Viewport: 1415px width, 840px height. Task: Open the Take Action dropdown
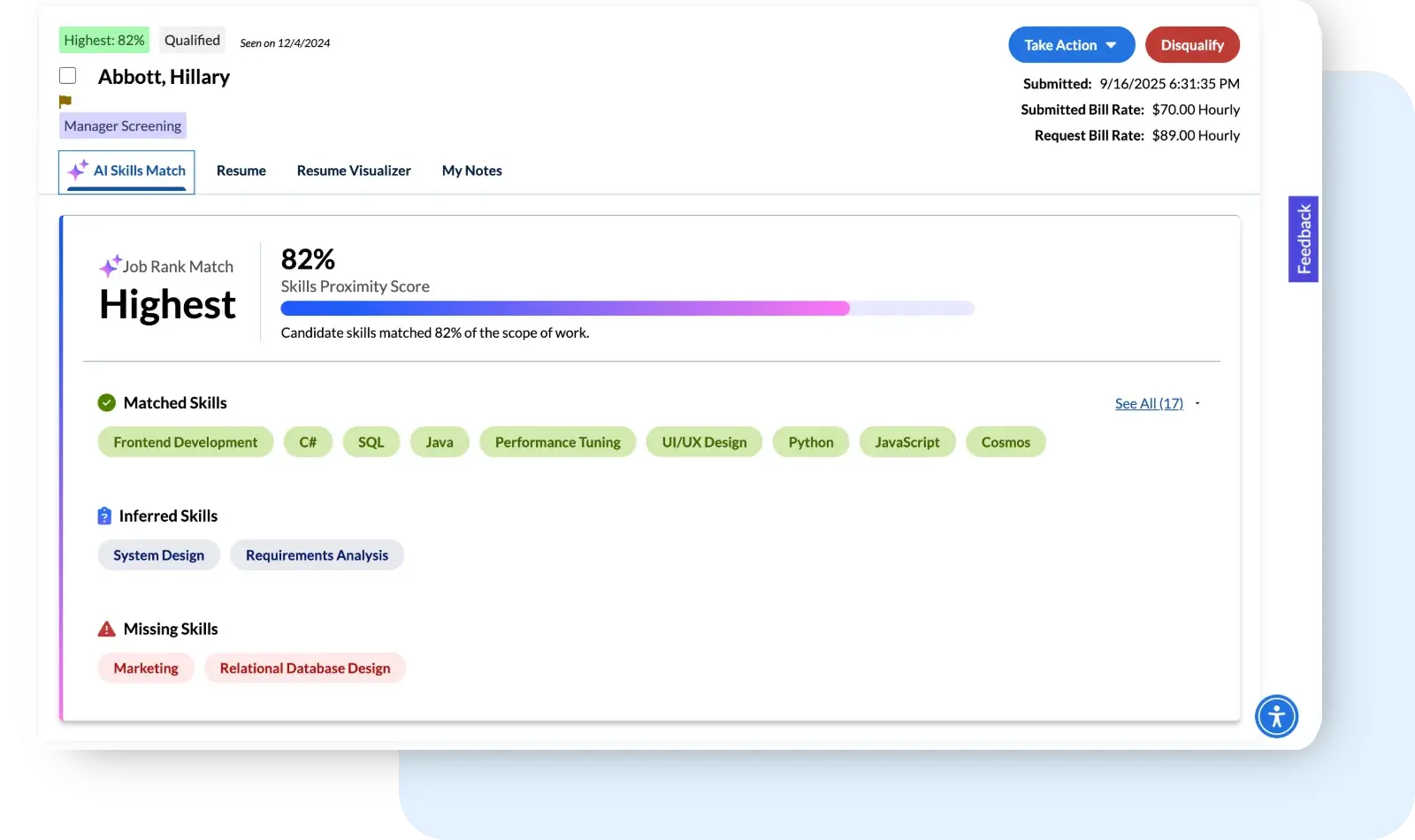[1071, 45]
